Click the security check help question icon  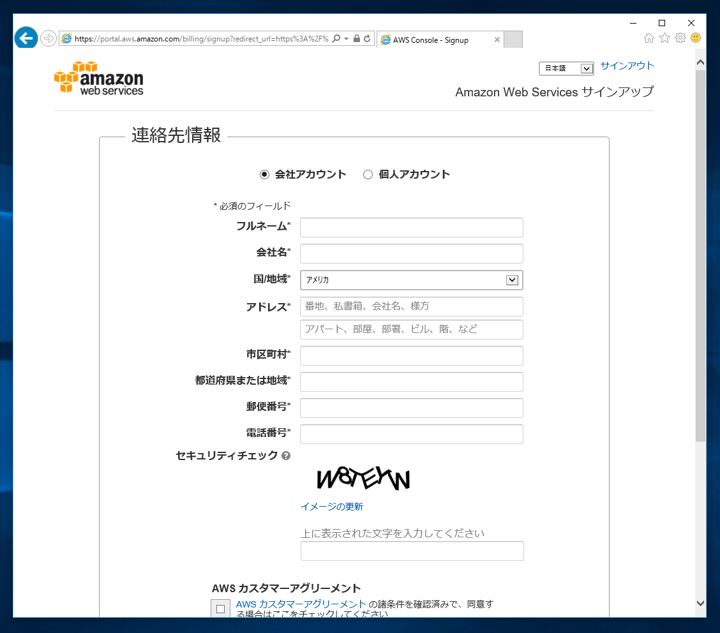point(286,456)
